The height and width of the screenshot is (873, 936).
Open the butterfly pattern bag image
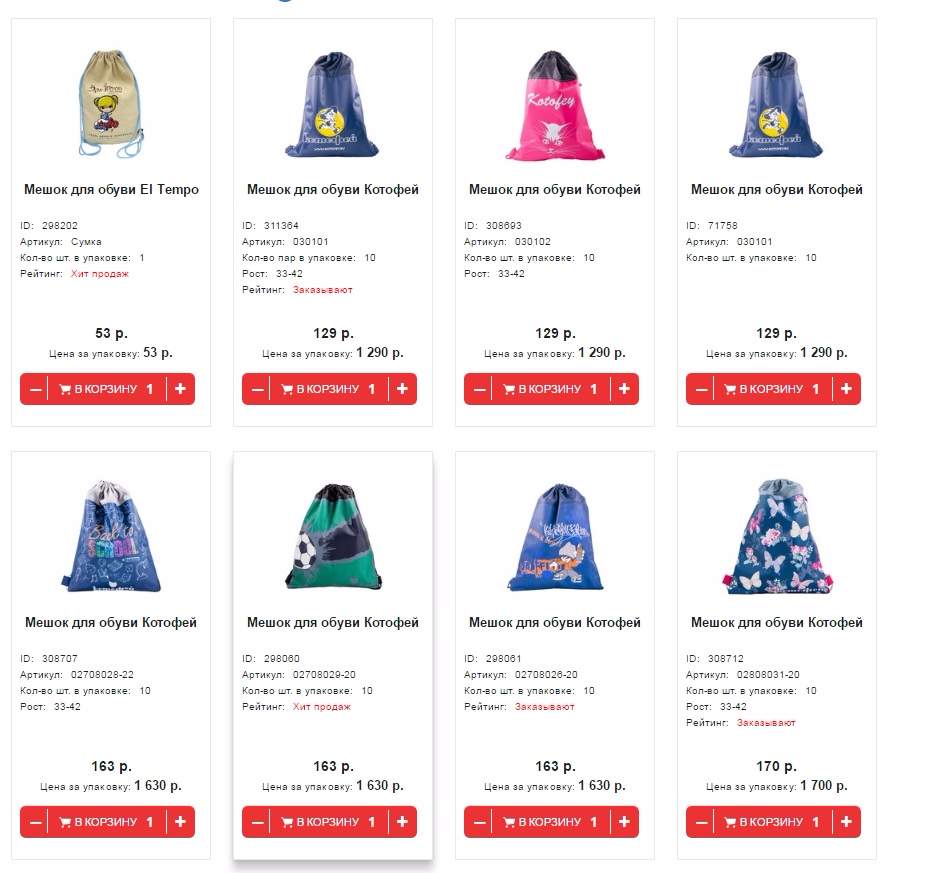coord(777,536)
